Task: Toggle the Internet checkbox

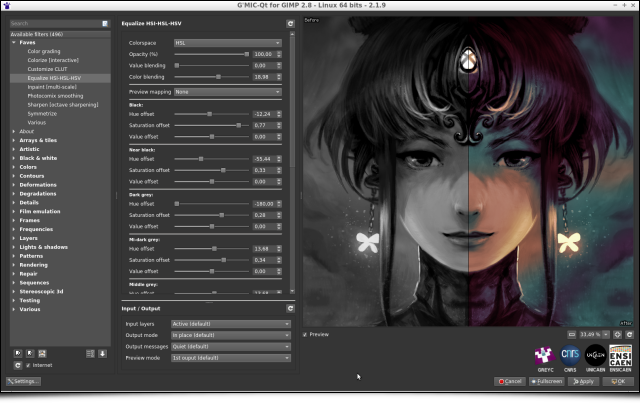Action: coord(28,365)
